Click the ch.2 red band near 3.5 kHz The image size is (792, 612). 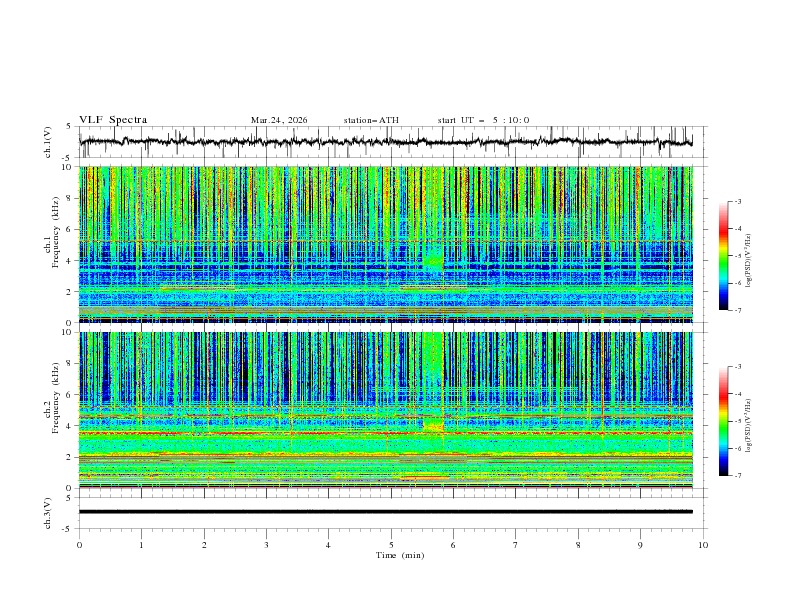[385, 433]
